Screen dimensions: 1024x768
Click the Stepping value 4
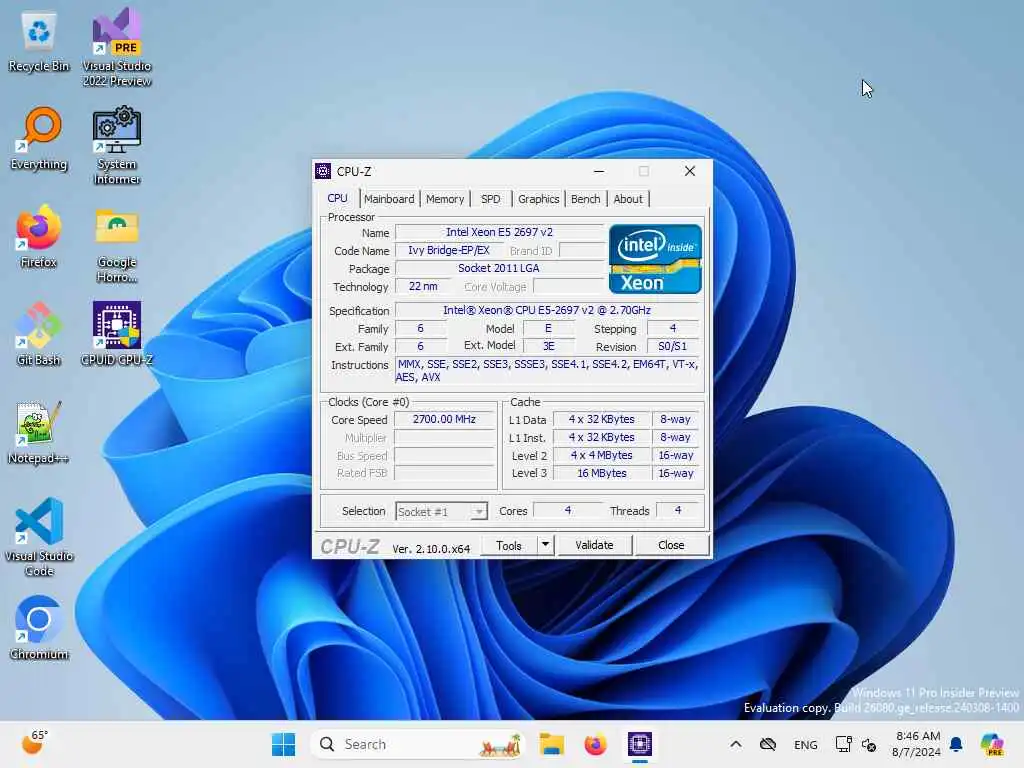click(x=673, y=328)
